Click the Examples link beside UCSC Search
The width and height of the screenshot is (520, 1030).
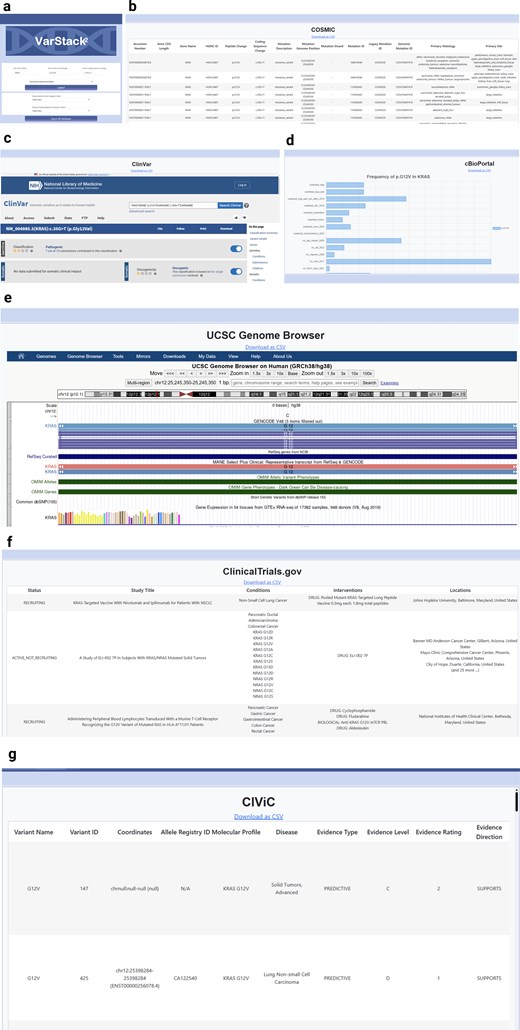point(389,382)
